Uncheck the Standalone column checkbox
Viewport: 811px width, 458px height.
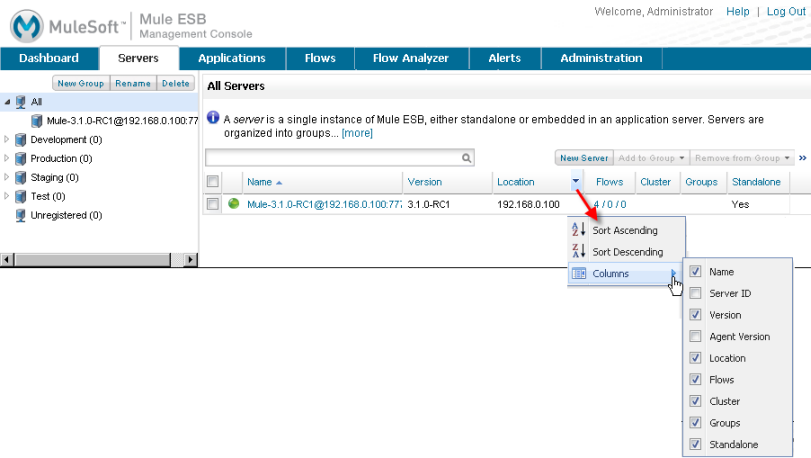click(x=696, y=444)
